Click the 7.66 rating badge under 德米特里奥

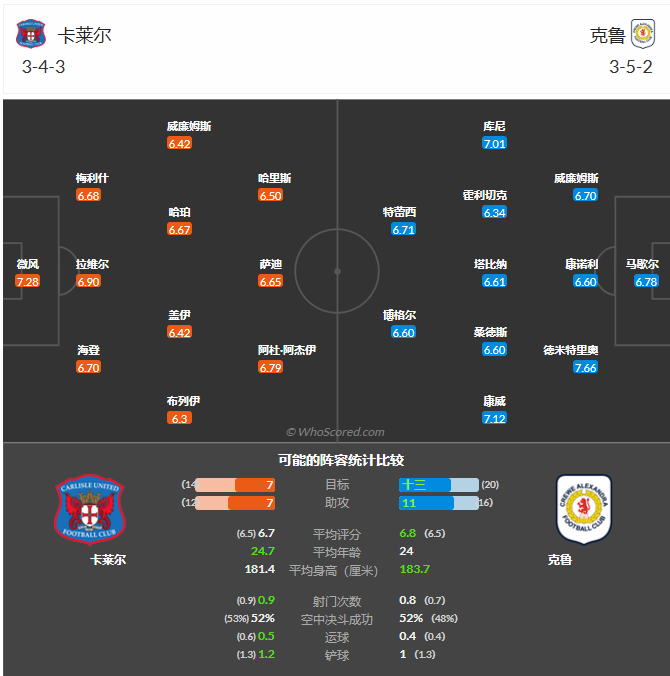point(585,368)
